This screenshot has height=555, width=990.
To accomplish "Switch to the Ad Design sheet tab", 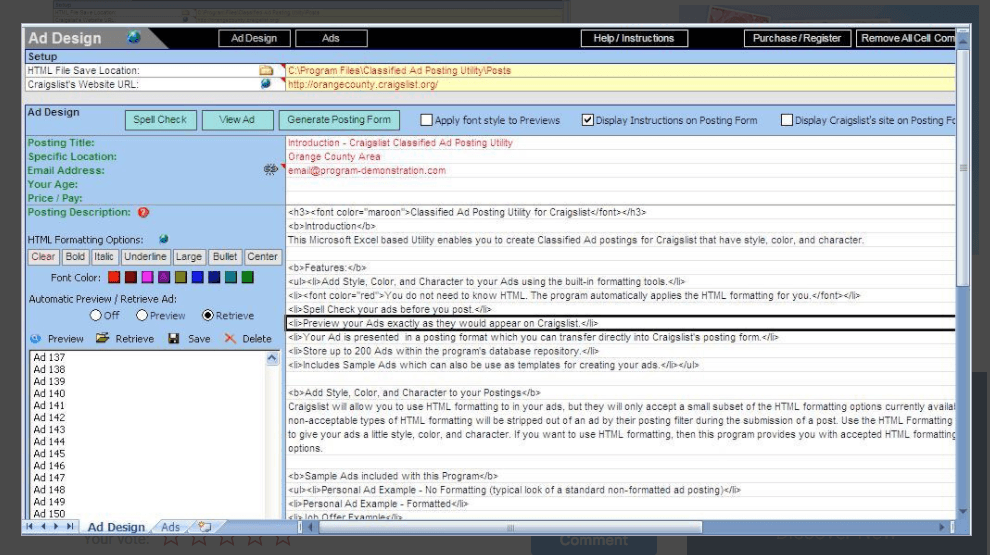I will click(116, 527).
